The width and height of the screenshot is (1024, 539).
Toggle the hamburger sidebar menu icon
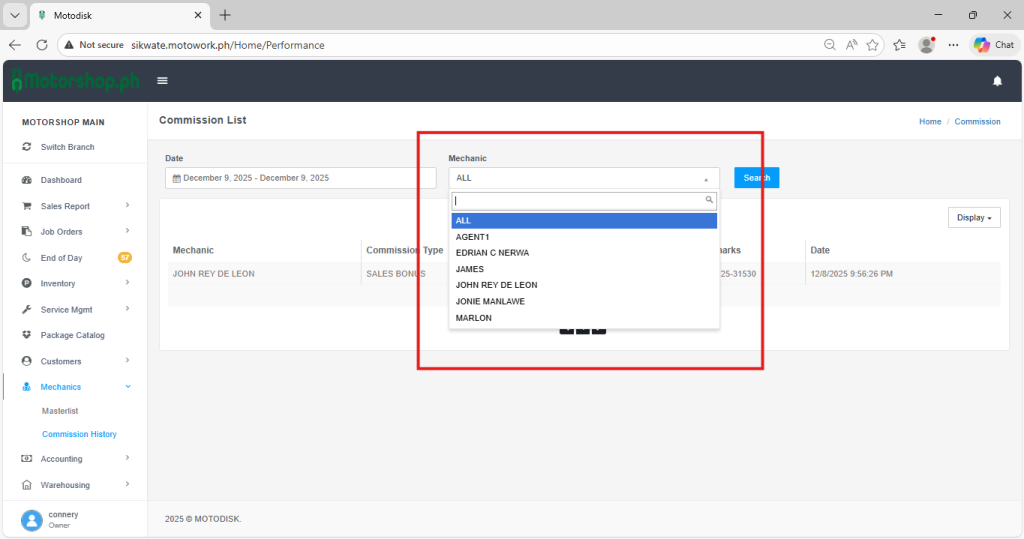[x=162, y=81]
